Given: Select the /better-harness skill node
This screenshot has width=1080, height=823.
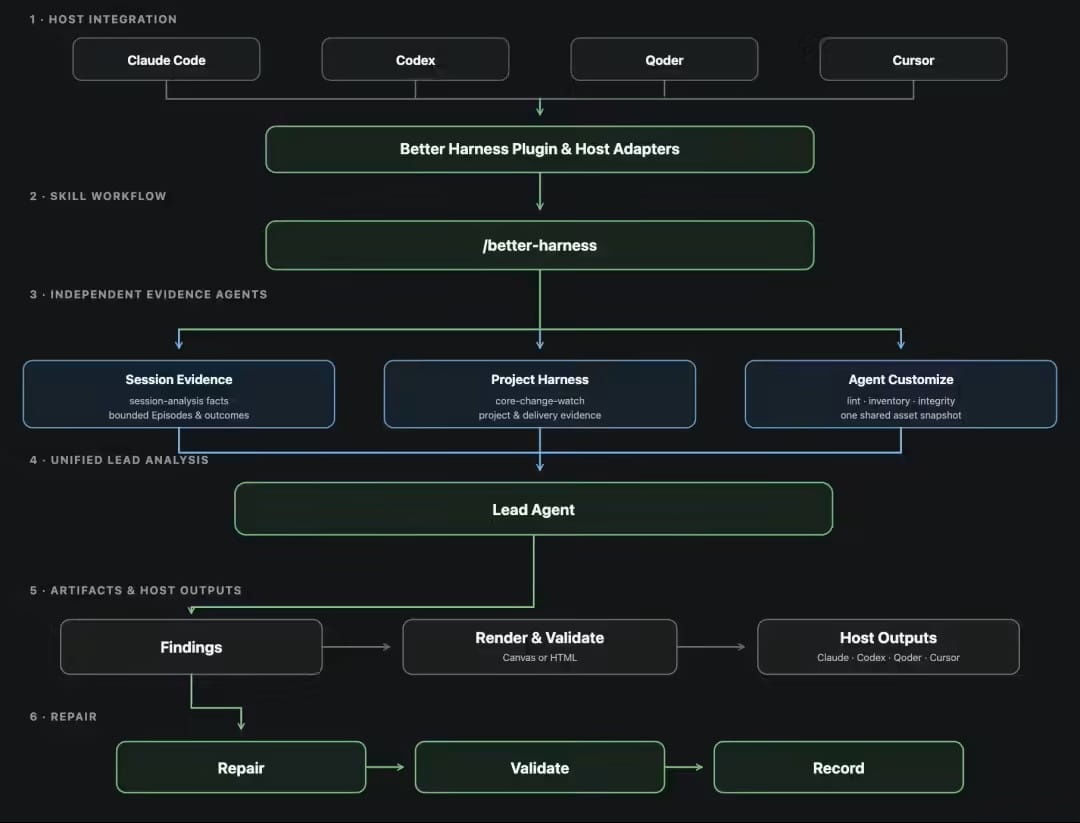Looking at the screenshot, I should 539,245.
